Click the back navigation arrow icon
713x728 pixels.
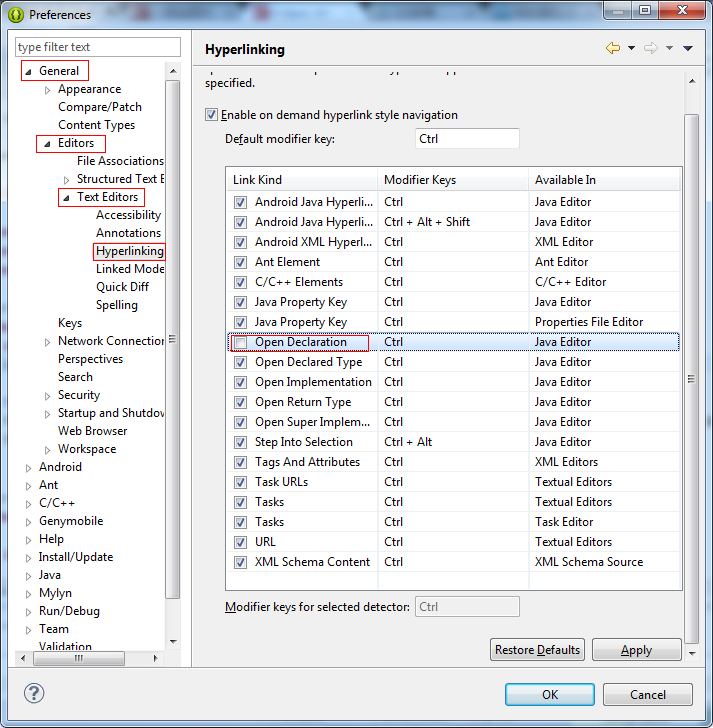click(613, 48)
